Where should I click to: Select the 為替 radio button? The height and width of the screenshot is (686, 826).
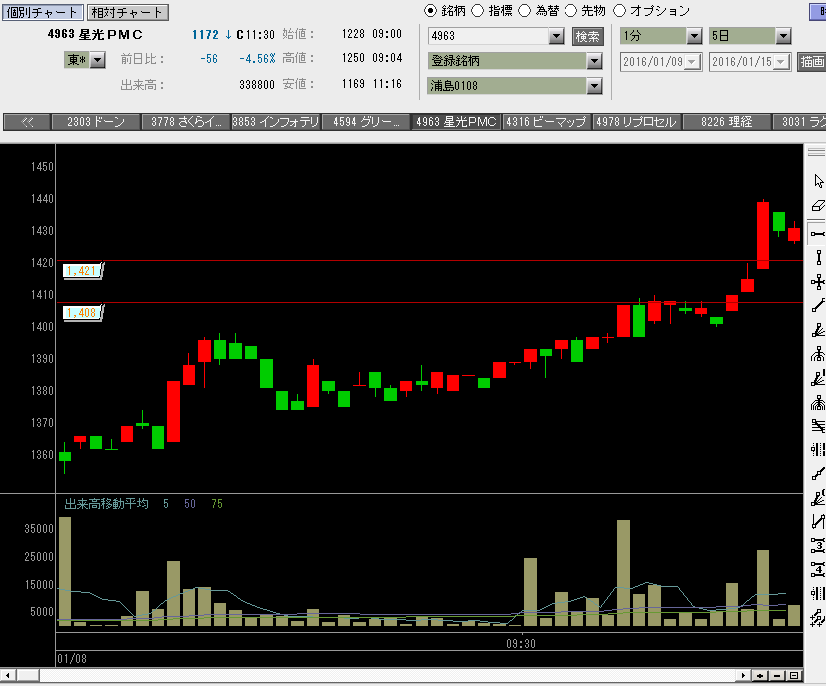[525, 11]
